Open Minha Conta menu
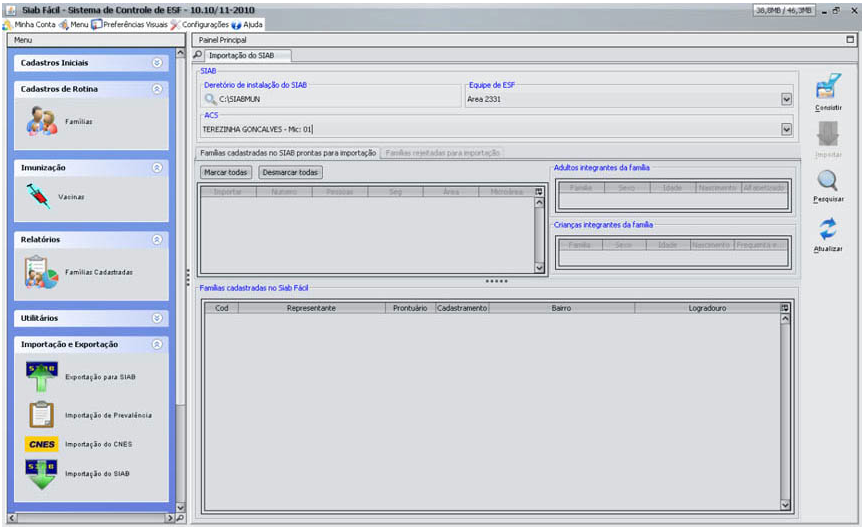 pos(30,24)
